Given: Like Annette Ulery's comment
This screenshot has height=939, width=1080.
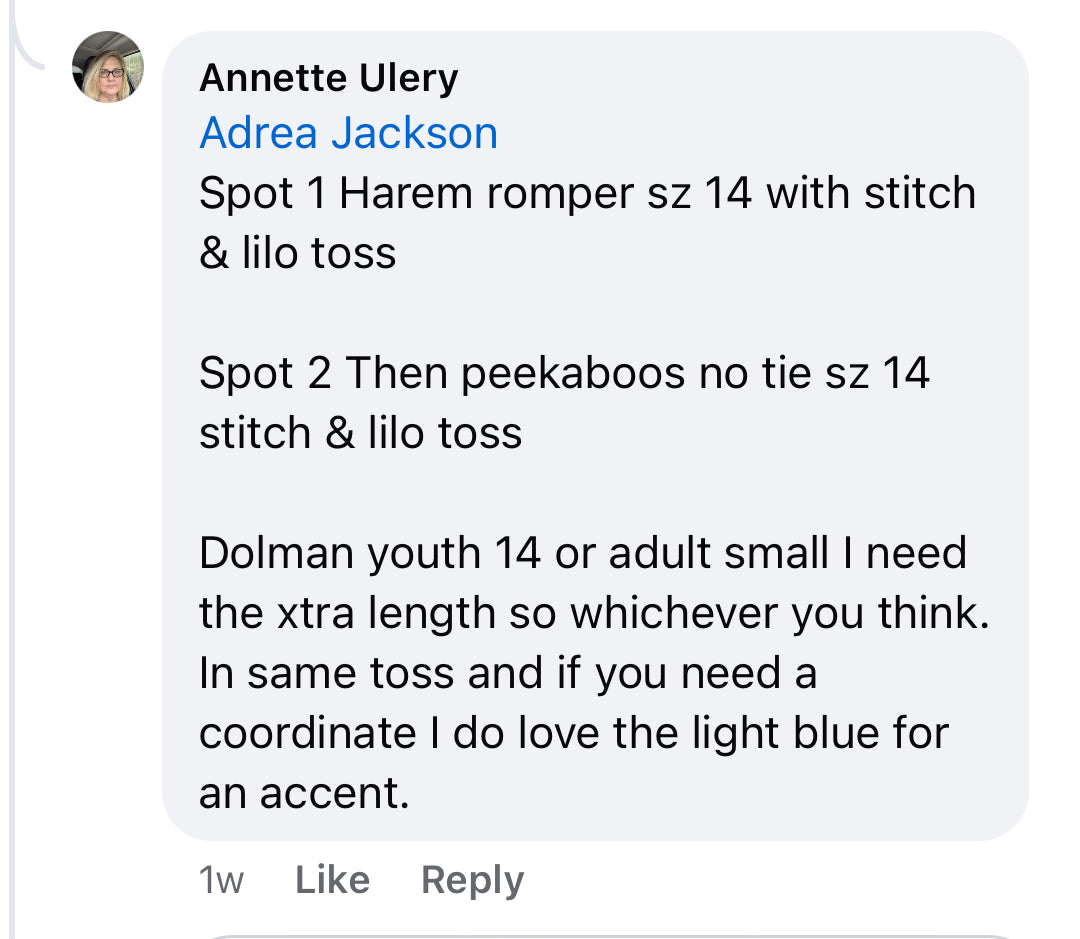Looking at the screenshot, I should coord(332,880).
